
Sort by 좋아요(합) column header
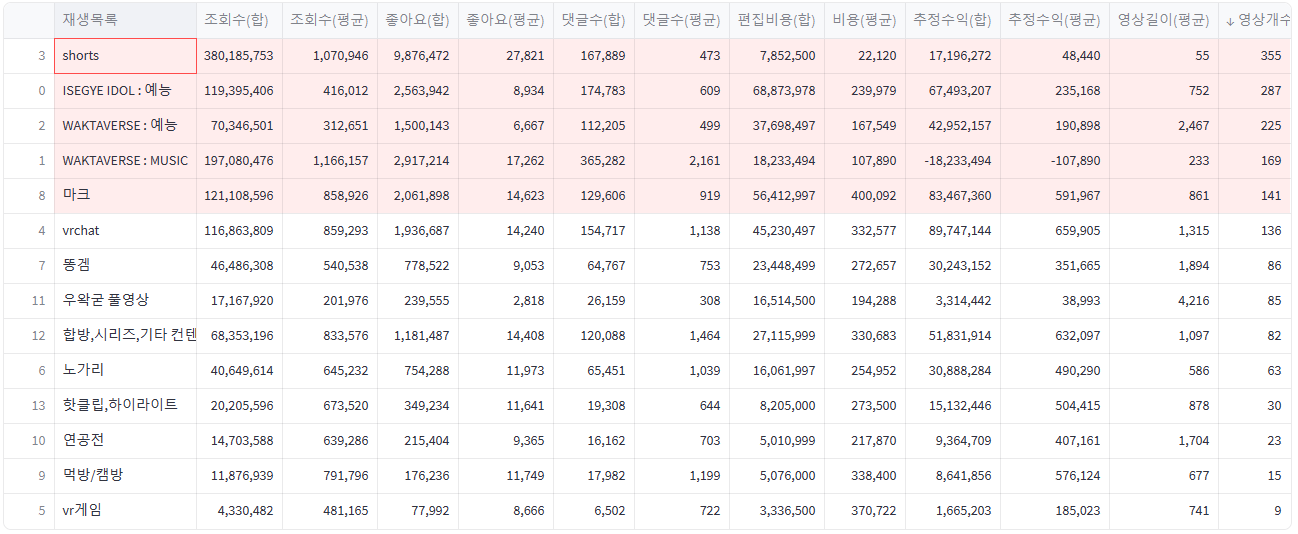pos(417,20)
